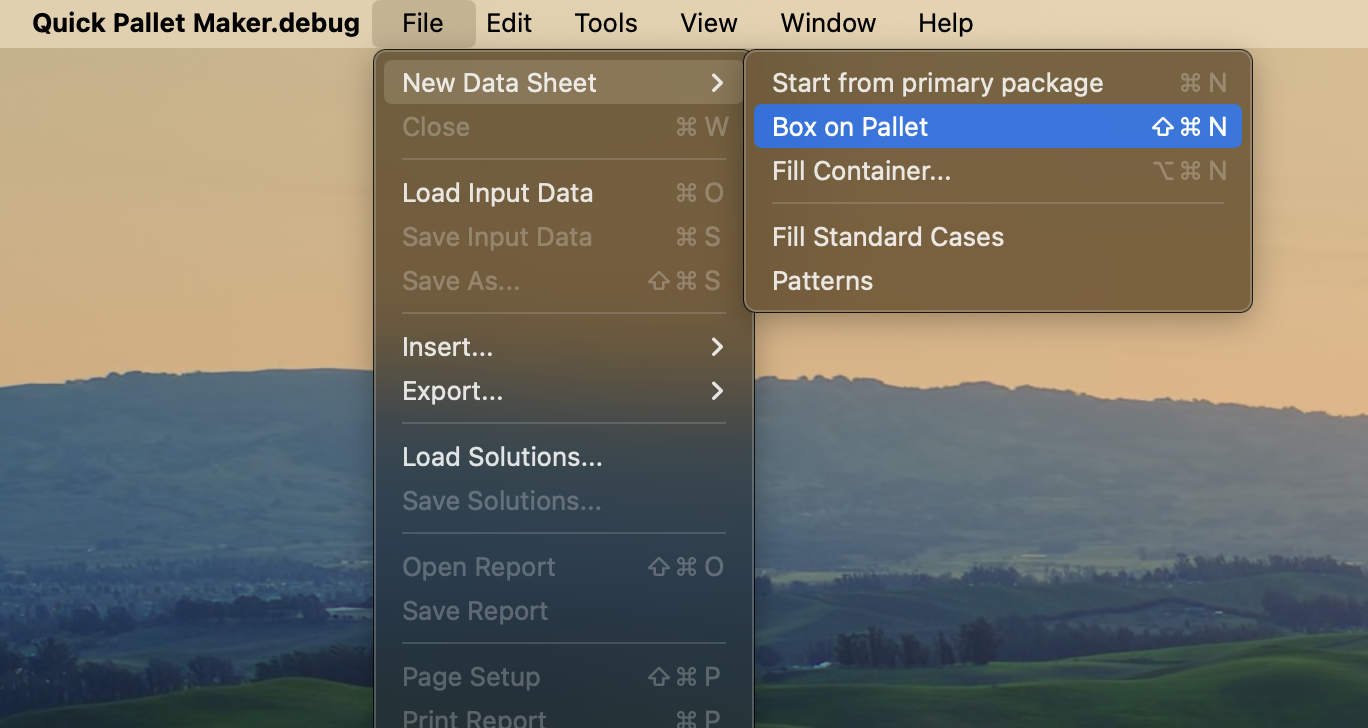Open the Help menu

click(x=945, y=23)
